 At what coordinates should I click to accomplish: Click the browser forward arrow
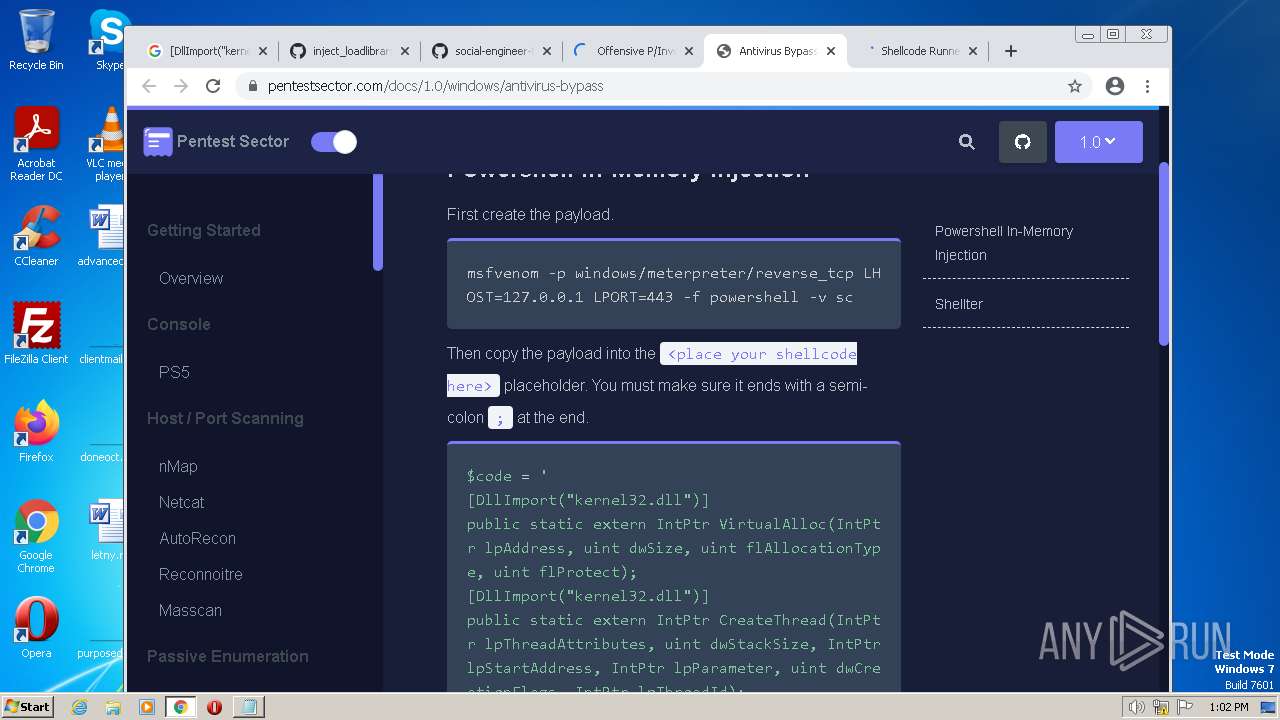coord(181,86)
